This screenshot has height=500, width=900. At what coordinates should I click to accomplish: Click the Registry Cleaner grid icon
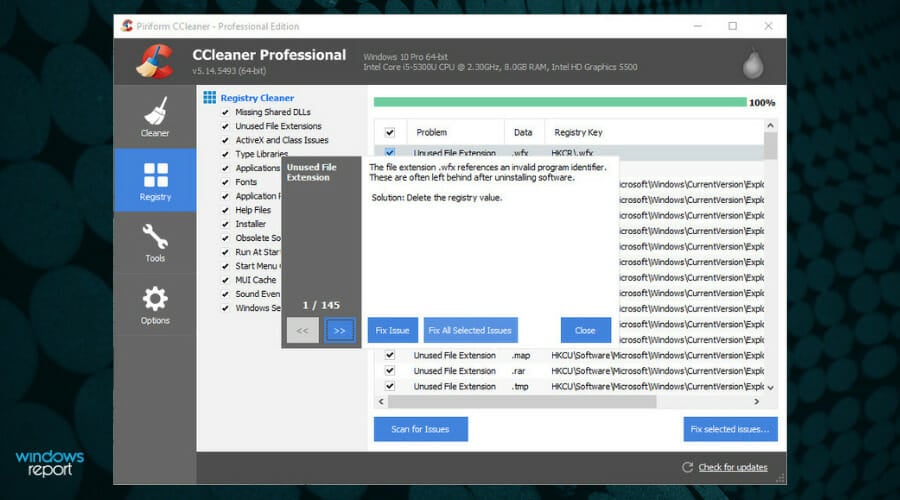tap(210, 98)
